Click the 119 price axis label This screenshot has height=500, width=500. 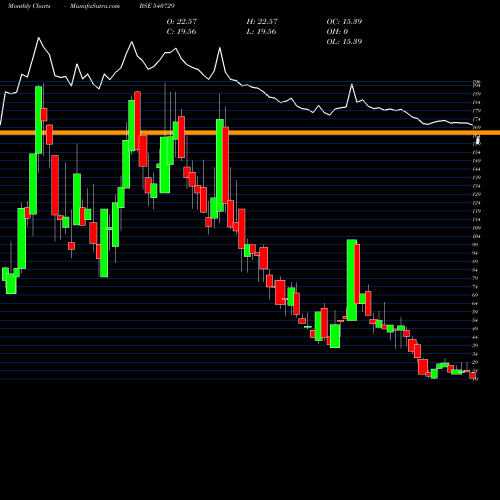click(x=477, y=211)
